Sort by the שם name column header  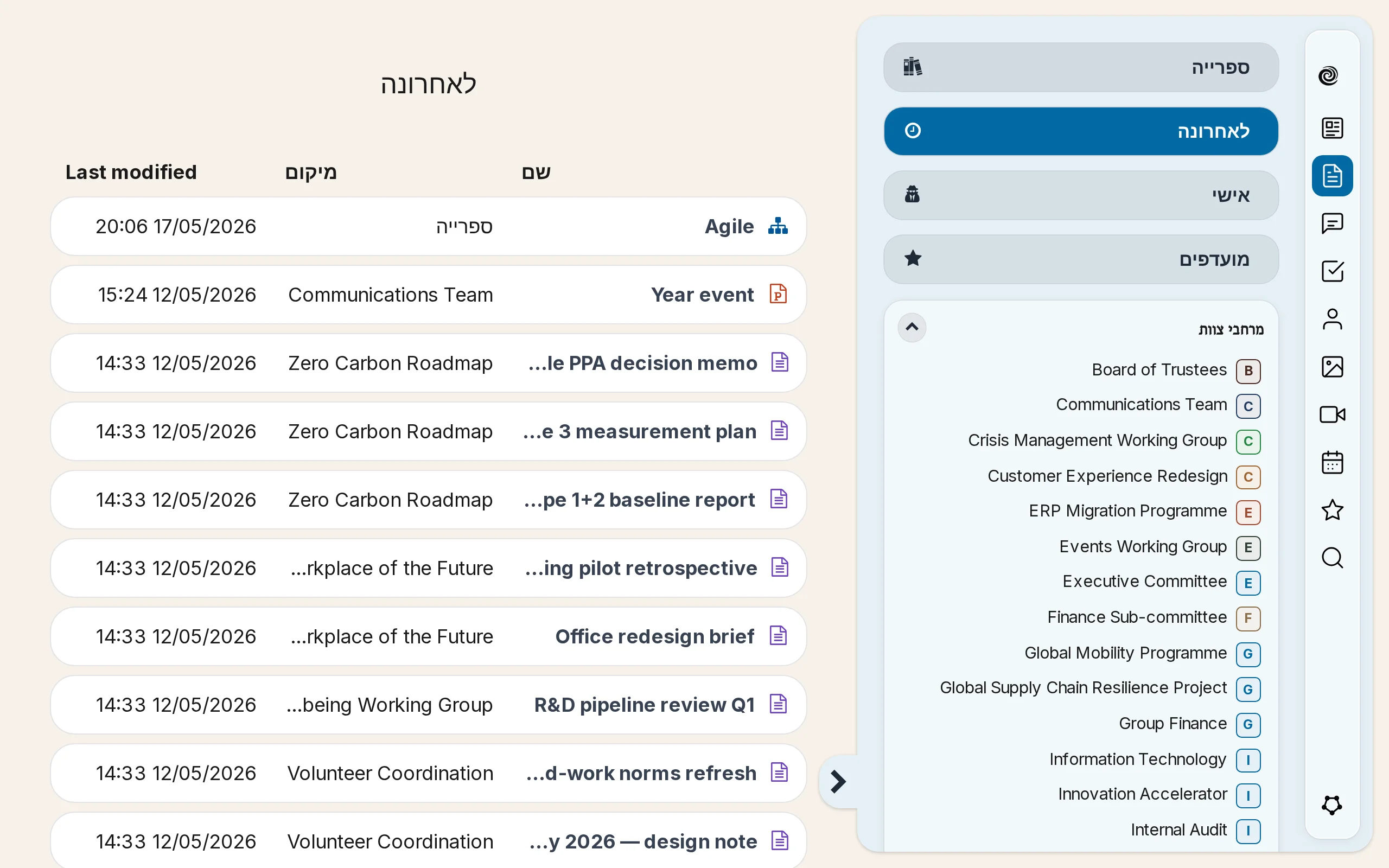coord(536,172)
